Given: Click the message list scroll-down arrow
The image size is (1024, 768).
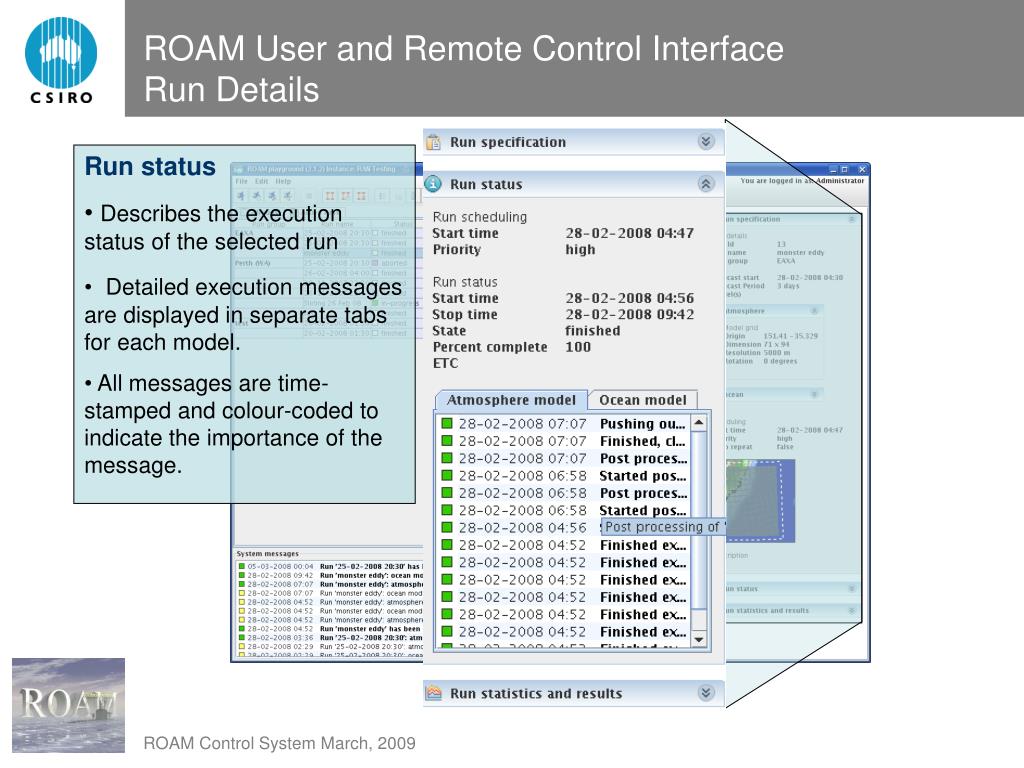Looking at the screenshot, I should (699, 639).
